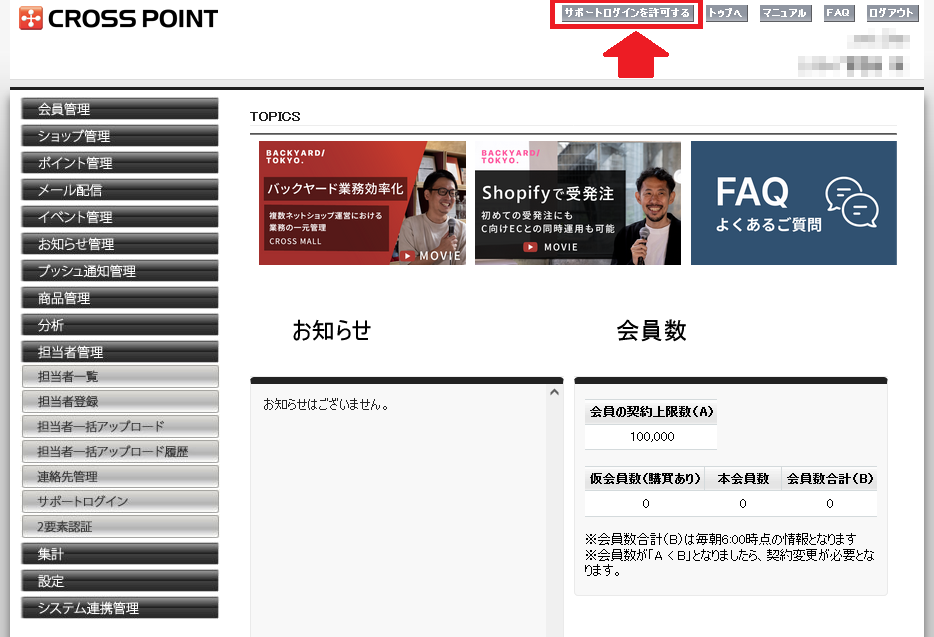
Task: Open システム連携管理 menu
Action: pos(120,608)
